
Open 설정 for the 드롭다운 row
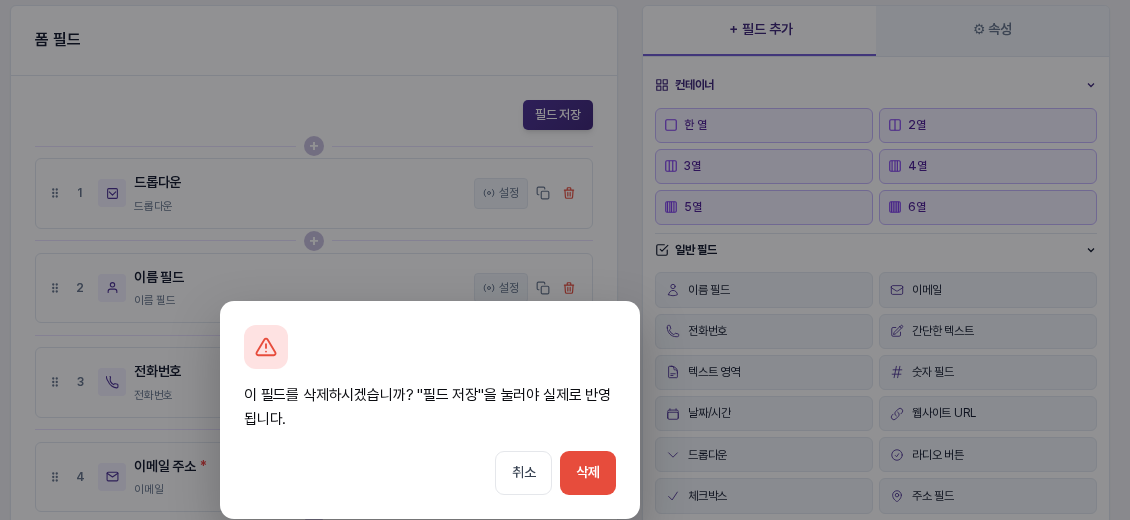click(501, 193)
